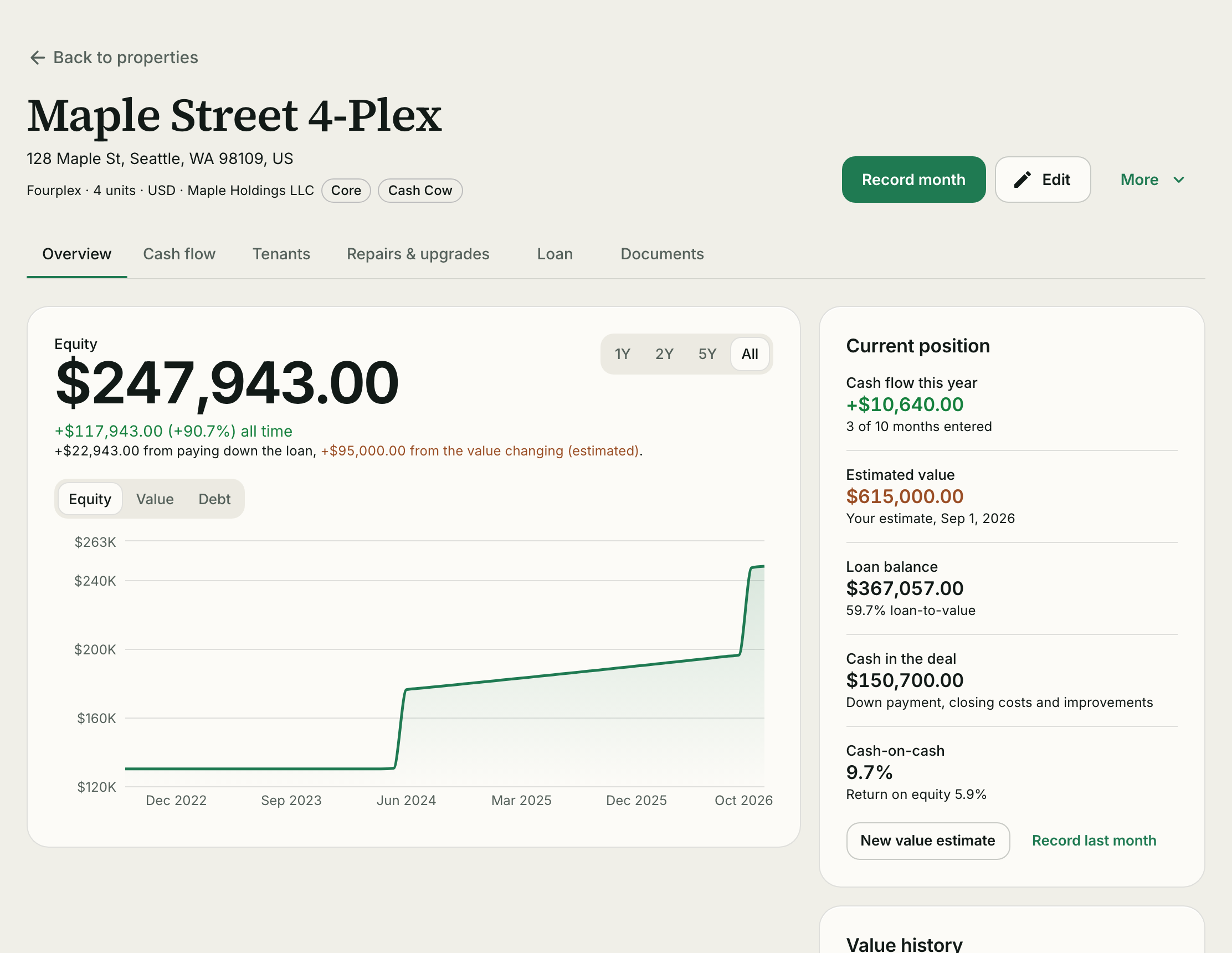The image size is (1232, 953).
Task: Click the $247,943.00 equity total
Action: pyautogui.click(x=227, y=383)
